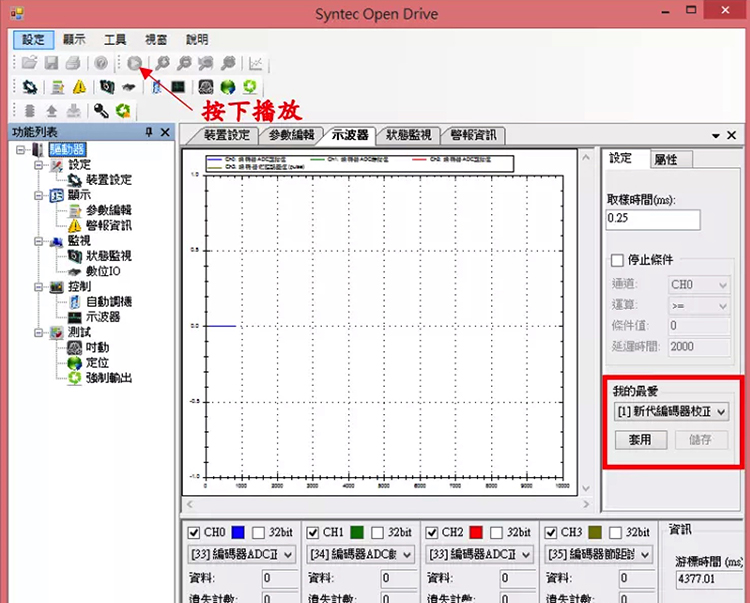Enable 32bit for CH2

coord(496,533)
